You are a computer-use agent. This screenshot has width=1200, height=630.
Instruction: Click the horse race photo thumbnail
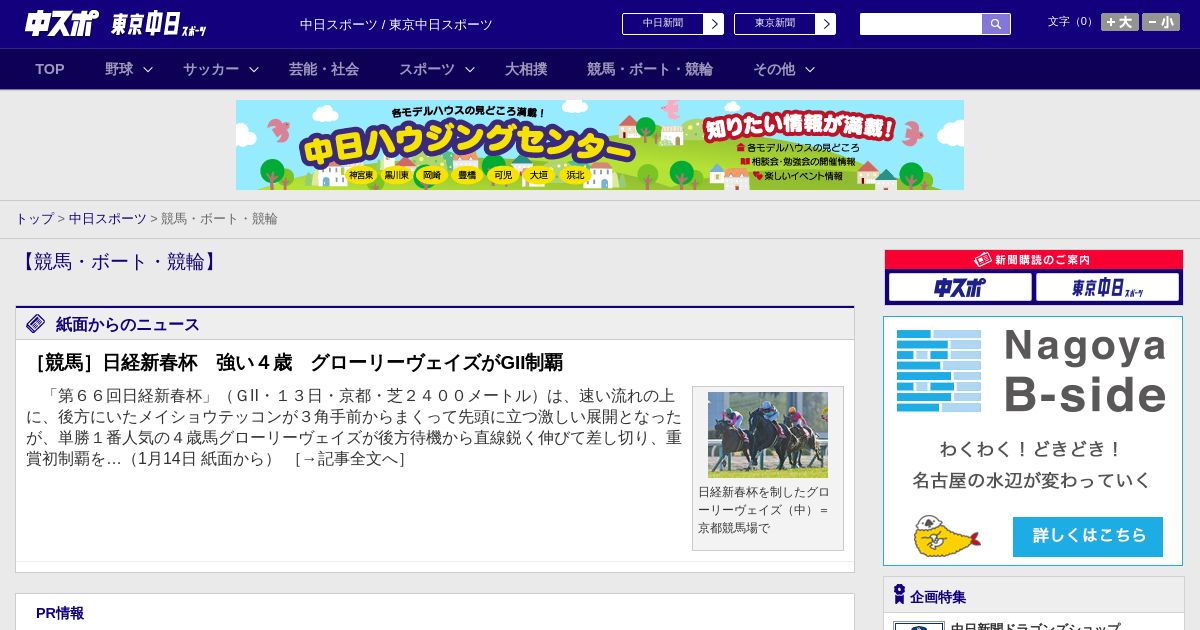768,434
